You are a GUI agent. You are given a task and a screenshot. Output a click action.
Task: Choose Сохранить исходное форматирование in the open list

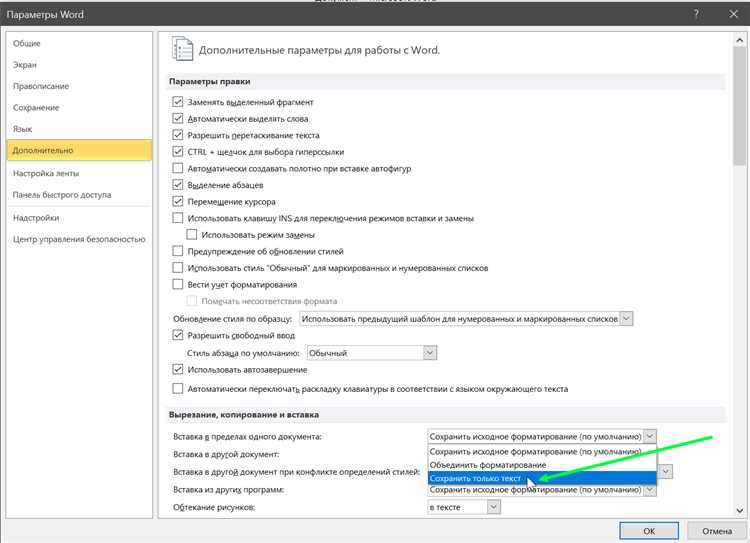tap(542, 452)
